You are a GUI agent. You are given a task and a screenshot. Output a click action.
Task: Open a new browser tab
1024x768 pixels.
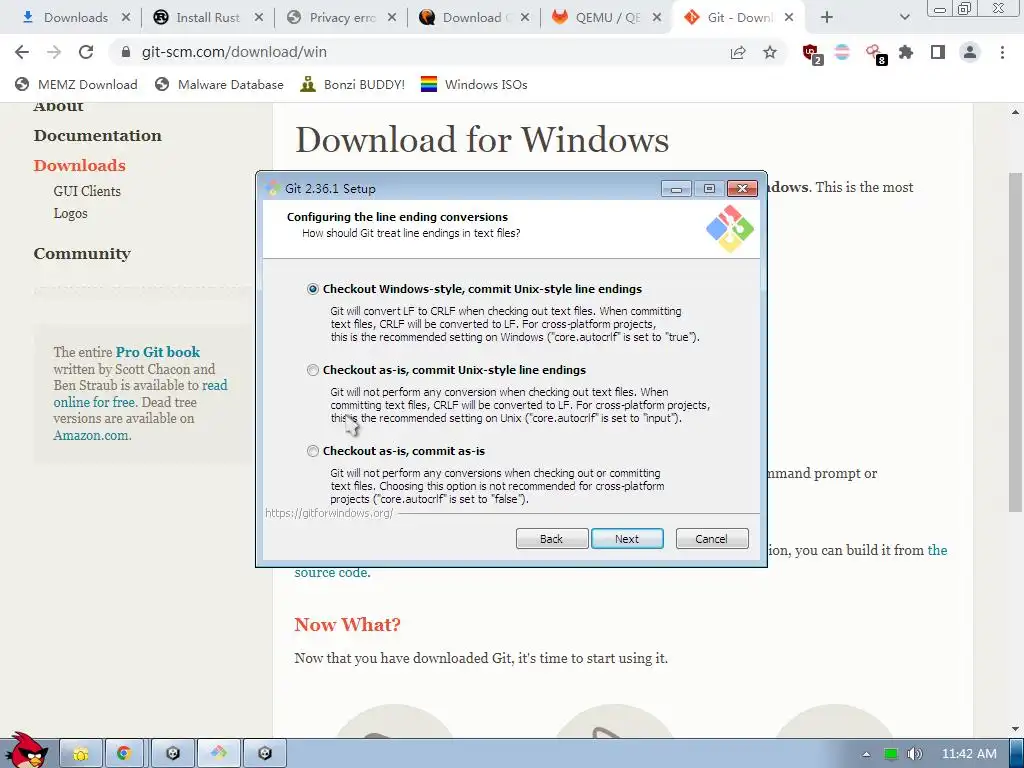tap(827, 18)
